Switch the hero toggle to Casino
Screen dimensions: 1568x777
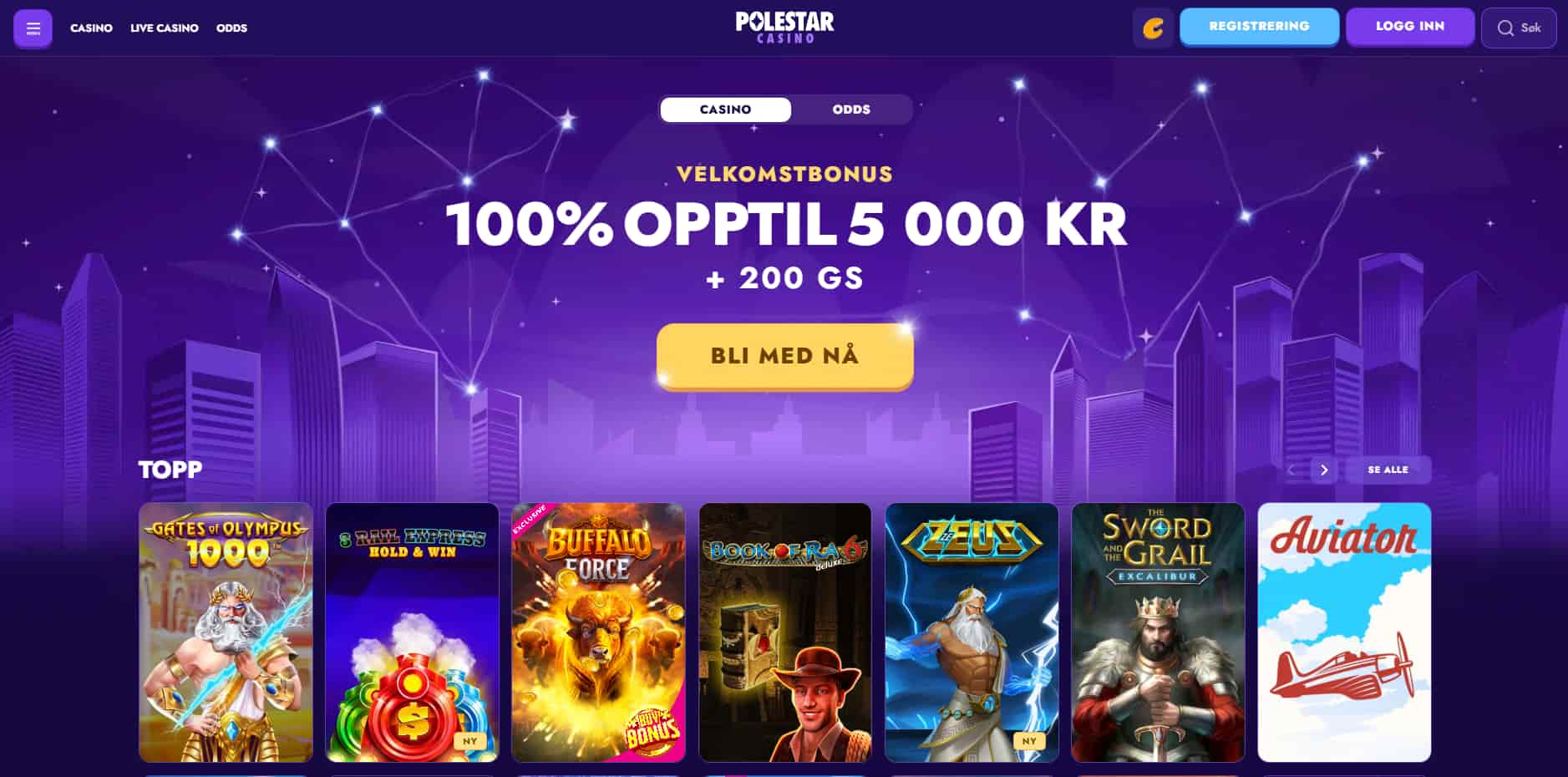point(725,109)
